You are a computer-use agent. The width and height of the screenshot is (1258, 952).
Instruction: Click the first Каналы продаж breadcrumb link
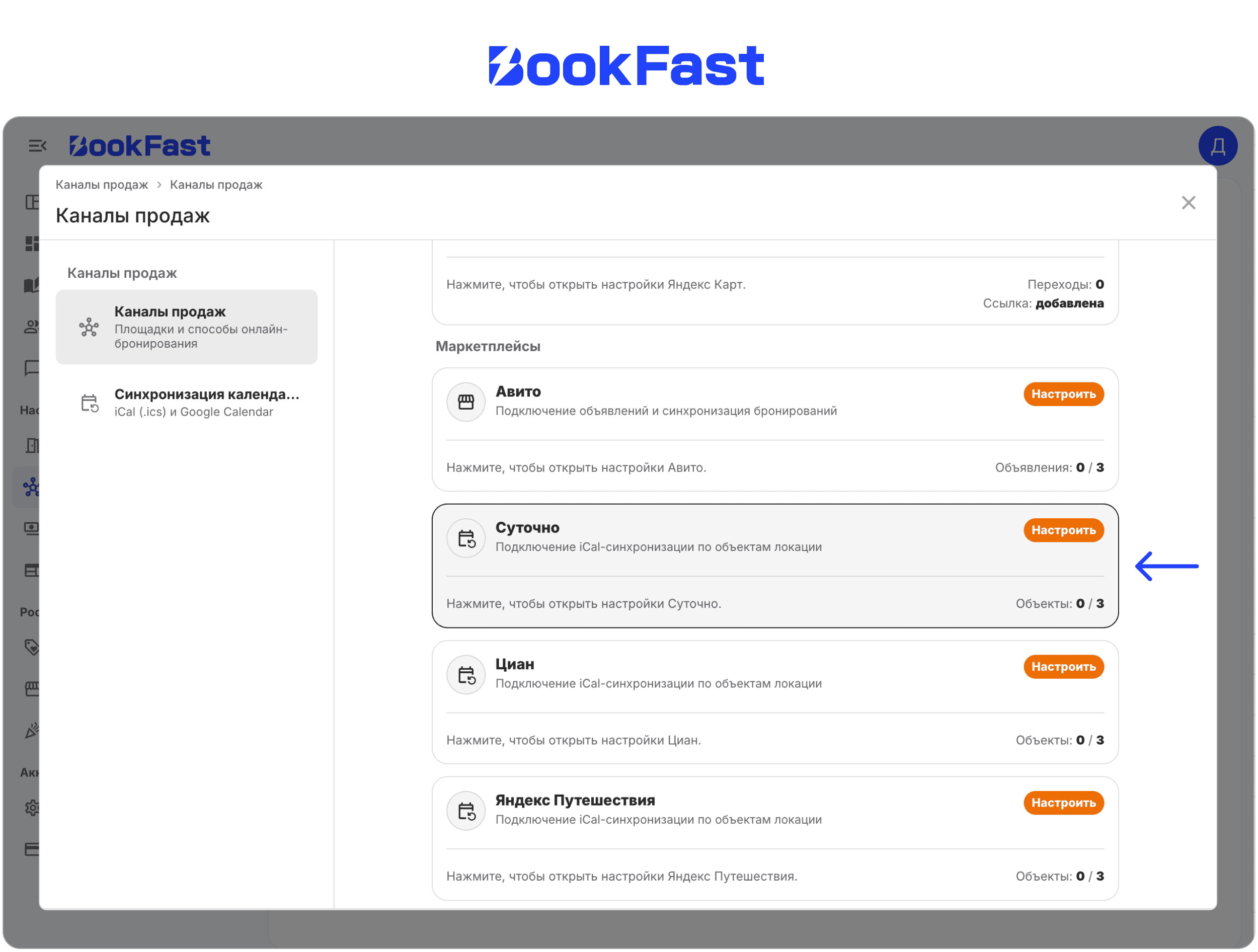click(102, 185)
